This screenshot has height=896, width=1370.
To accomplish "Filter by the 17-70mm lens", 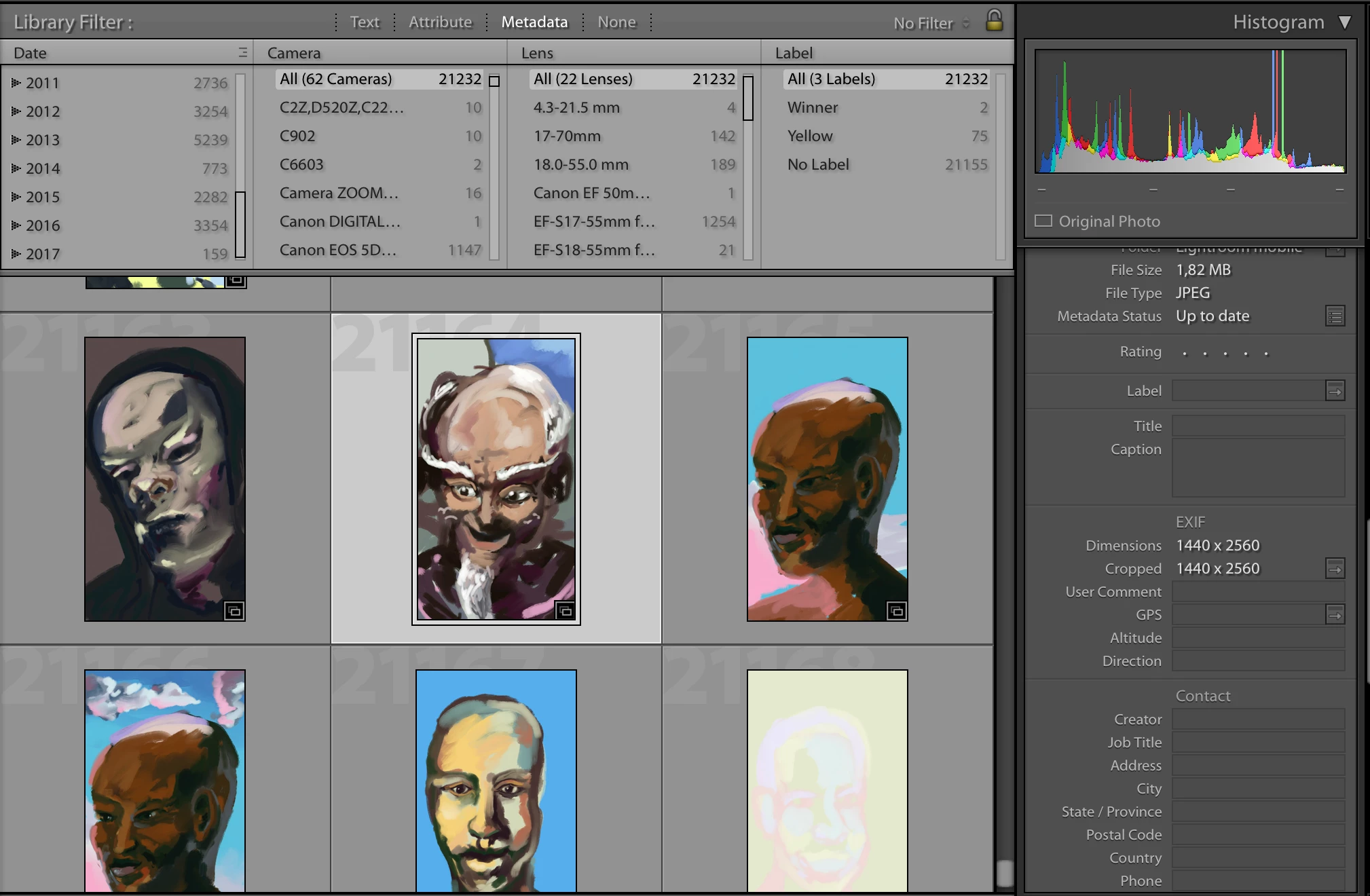I will 567,136.
